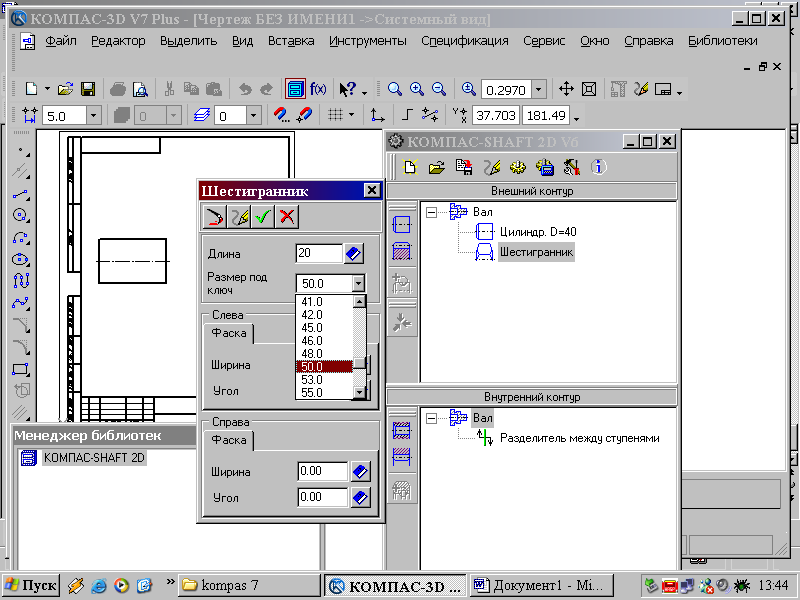Click notebook icon next to right Угол field
800x600 pixels.
click(360, 497)
